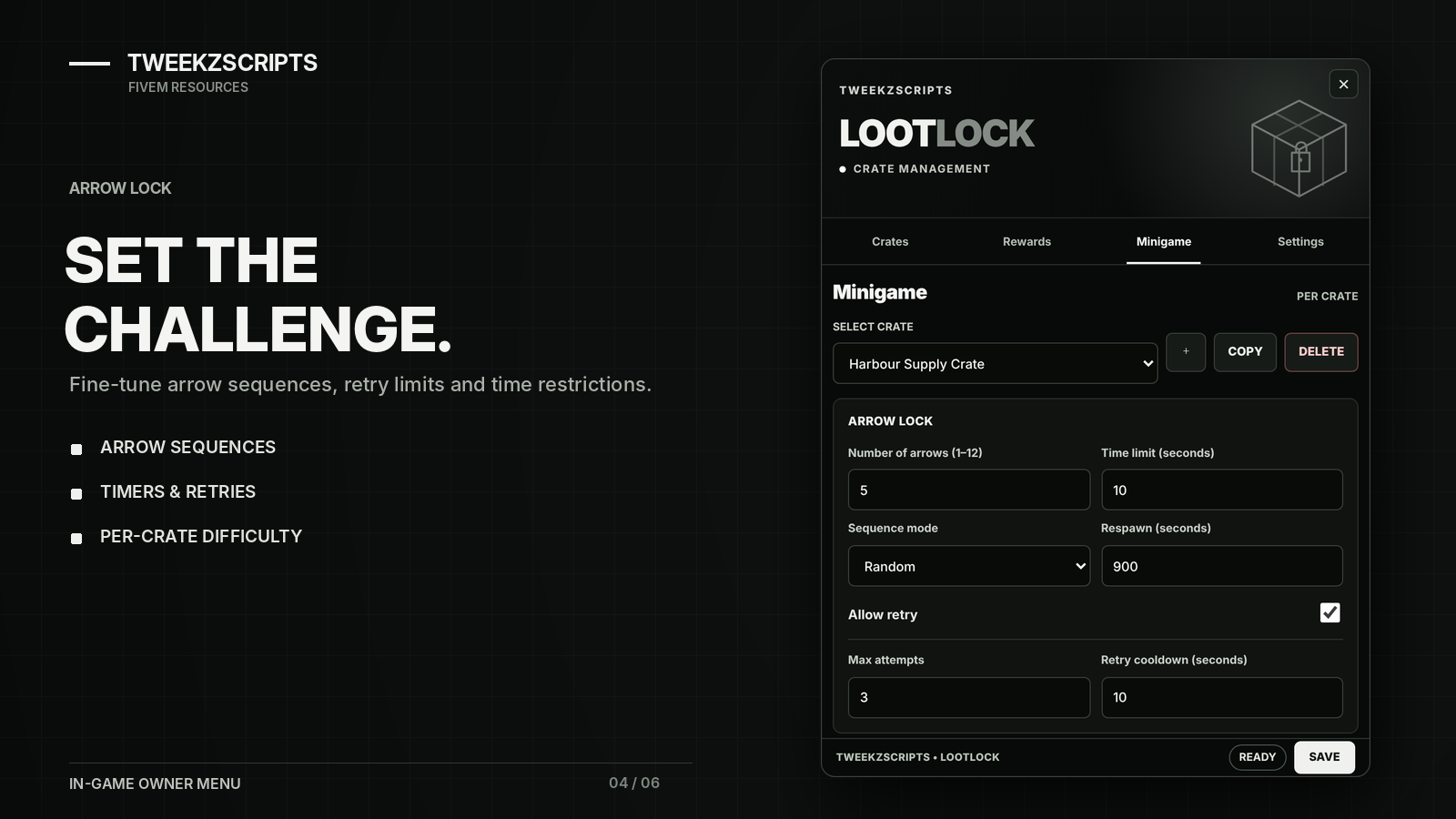The height and width of the screenshot is (819, 1456).
Task: Select the Respawn seconds input
Action: coord(1222,566)
